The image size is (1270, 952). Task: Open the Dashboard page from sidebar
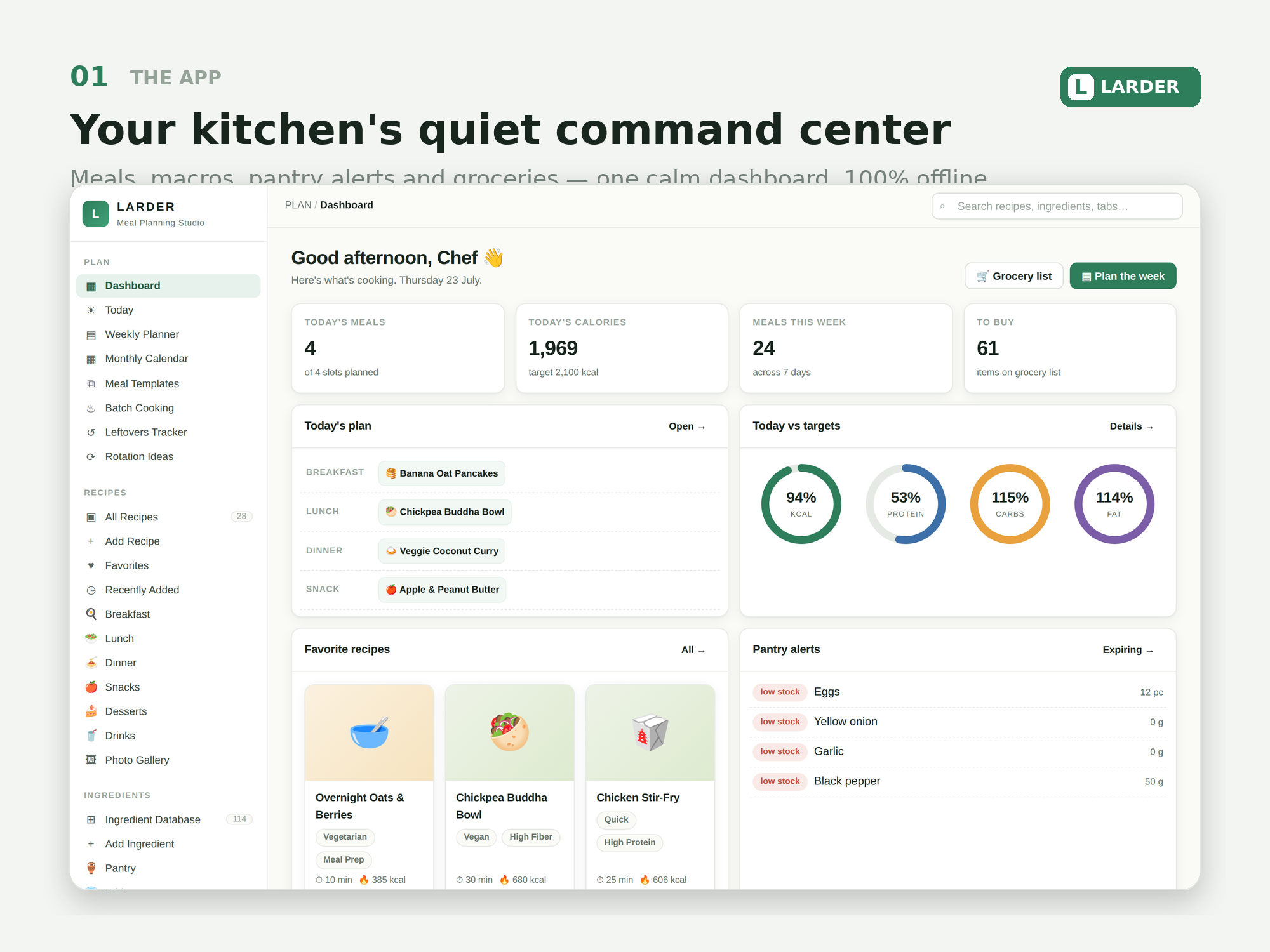pos(168,286)
